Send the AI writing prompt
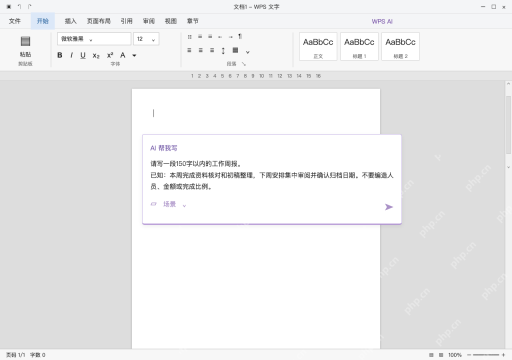This screenshot has height=360, width=512. tap(389, 207)
